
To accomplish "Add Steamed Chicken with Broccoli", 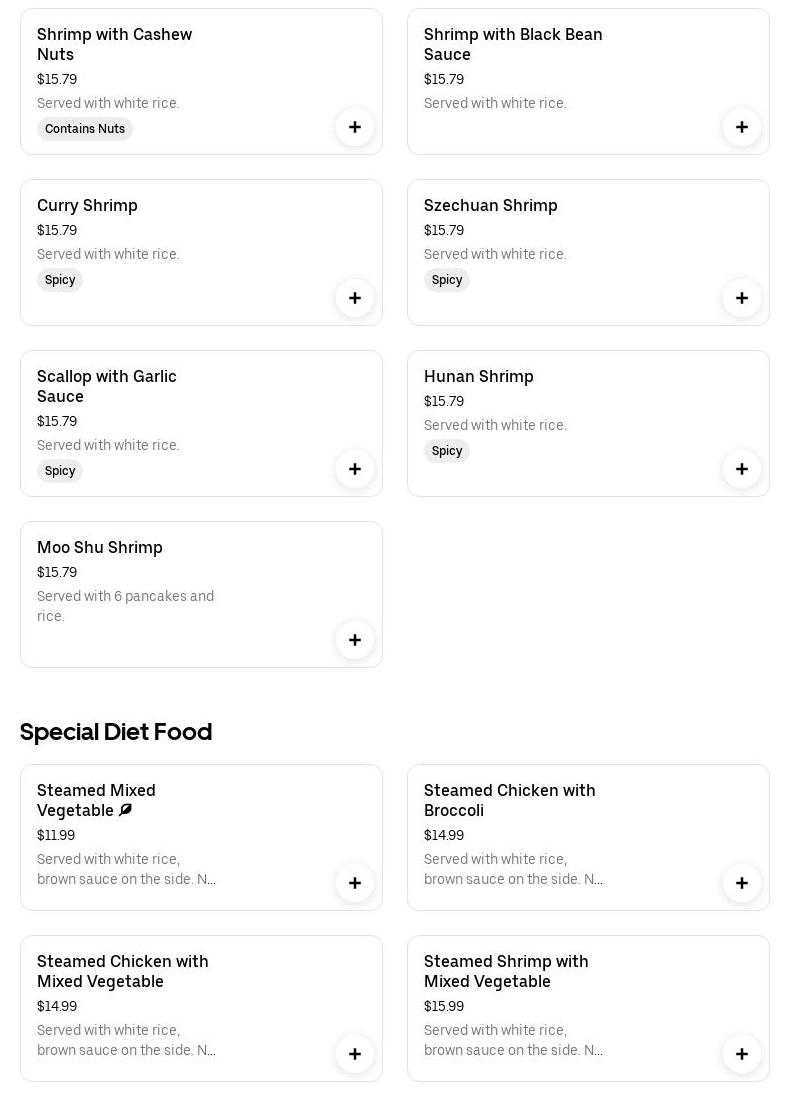I will point(742,883).
